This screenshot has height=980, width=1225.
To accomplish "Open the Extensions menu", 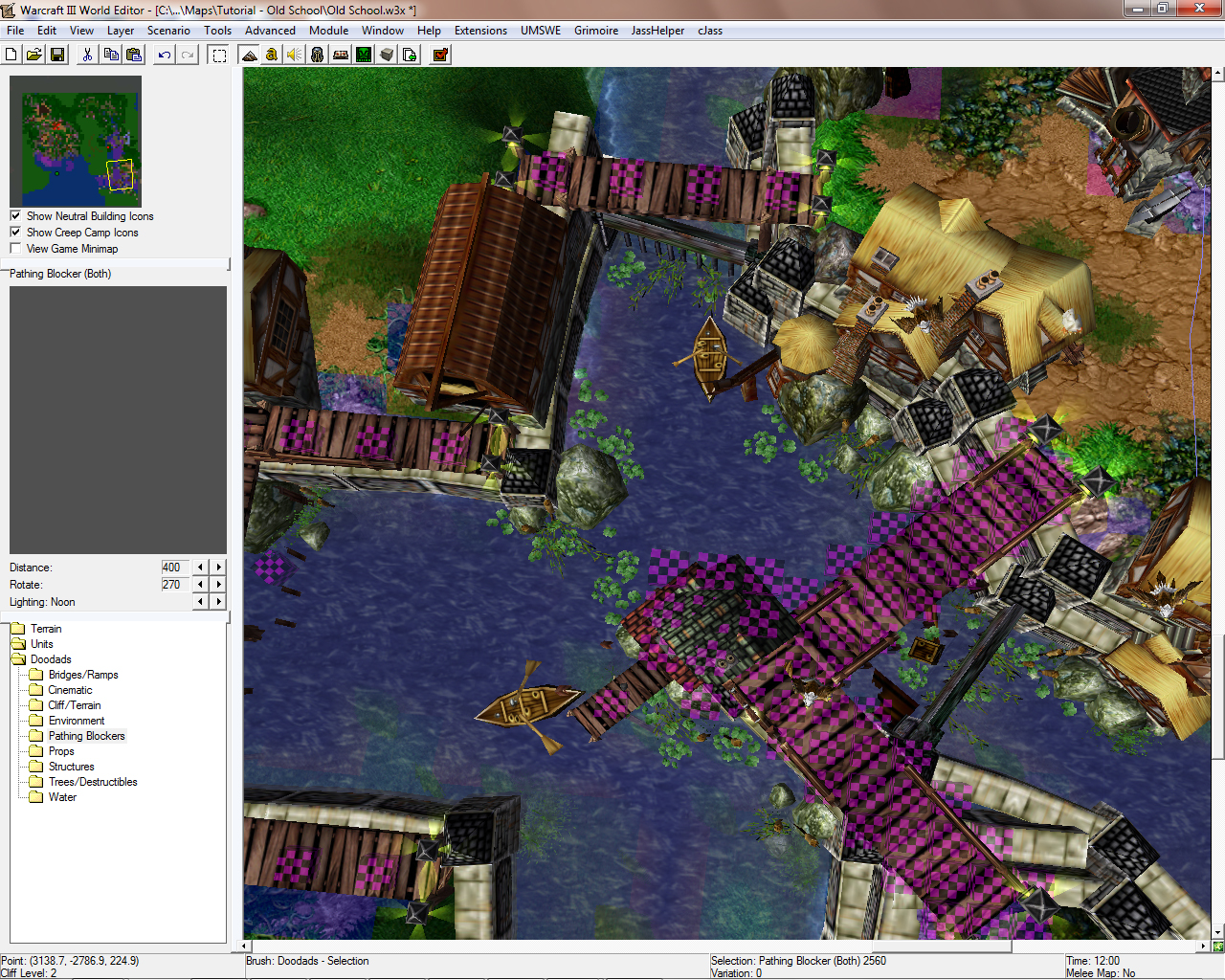I will click(480, 31).
